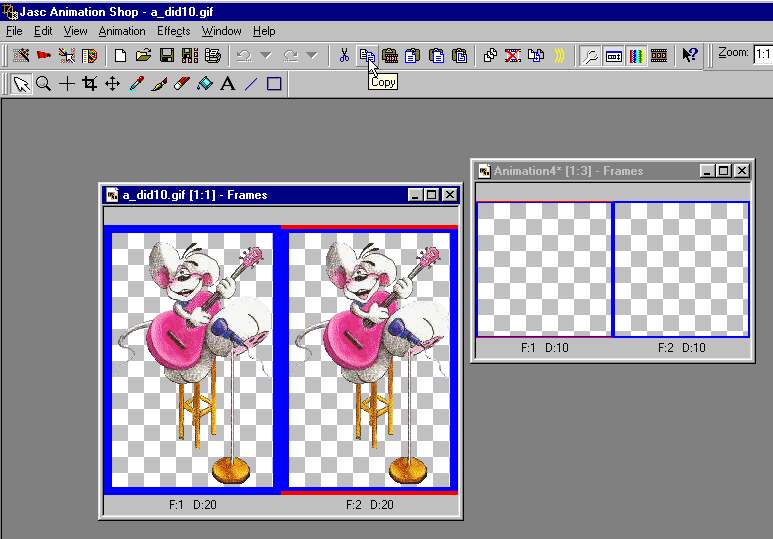
Task: Select the Flood Fill bucket tool
Action: [205, 84]
